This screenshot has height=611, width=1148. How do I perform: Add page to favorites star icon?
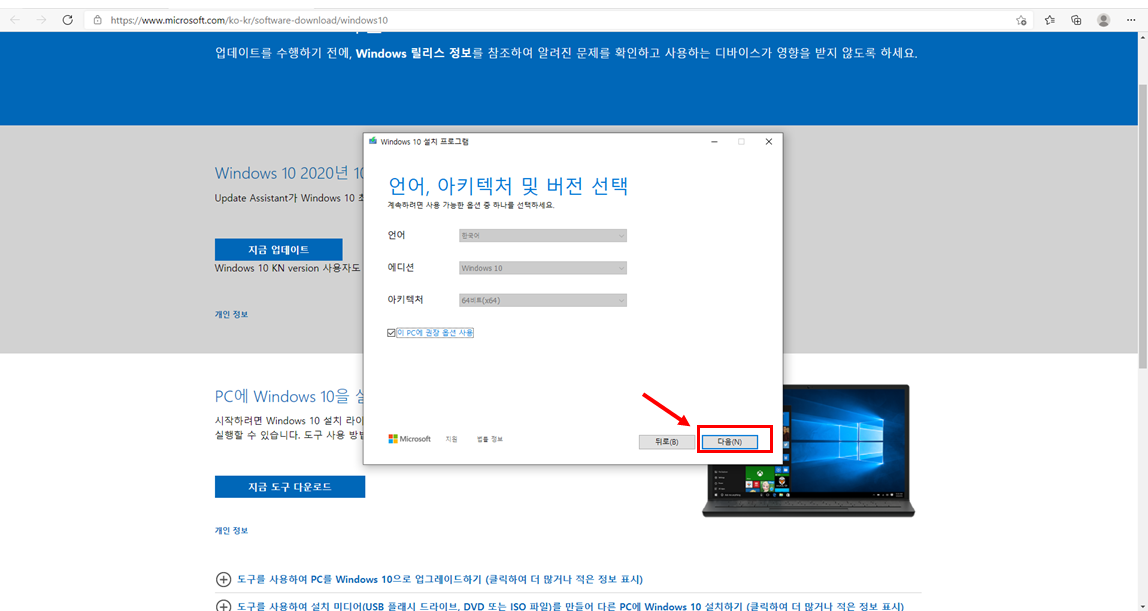[1021, 20]
